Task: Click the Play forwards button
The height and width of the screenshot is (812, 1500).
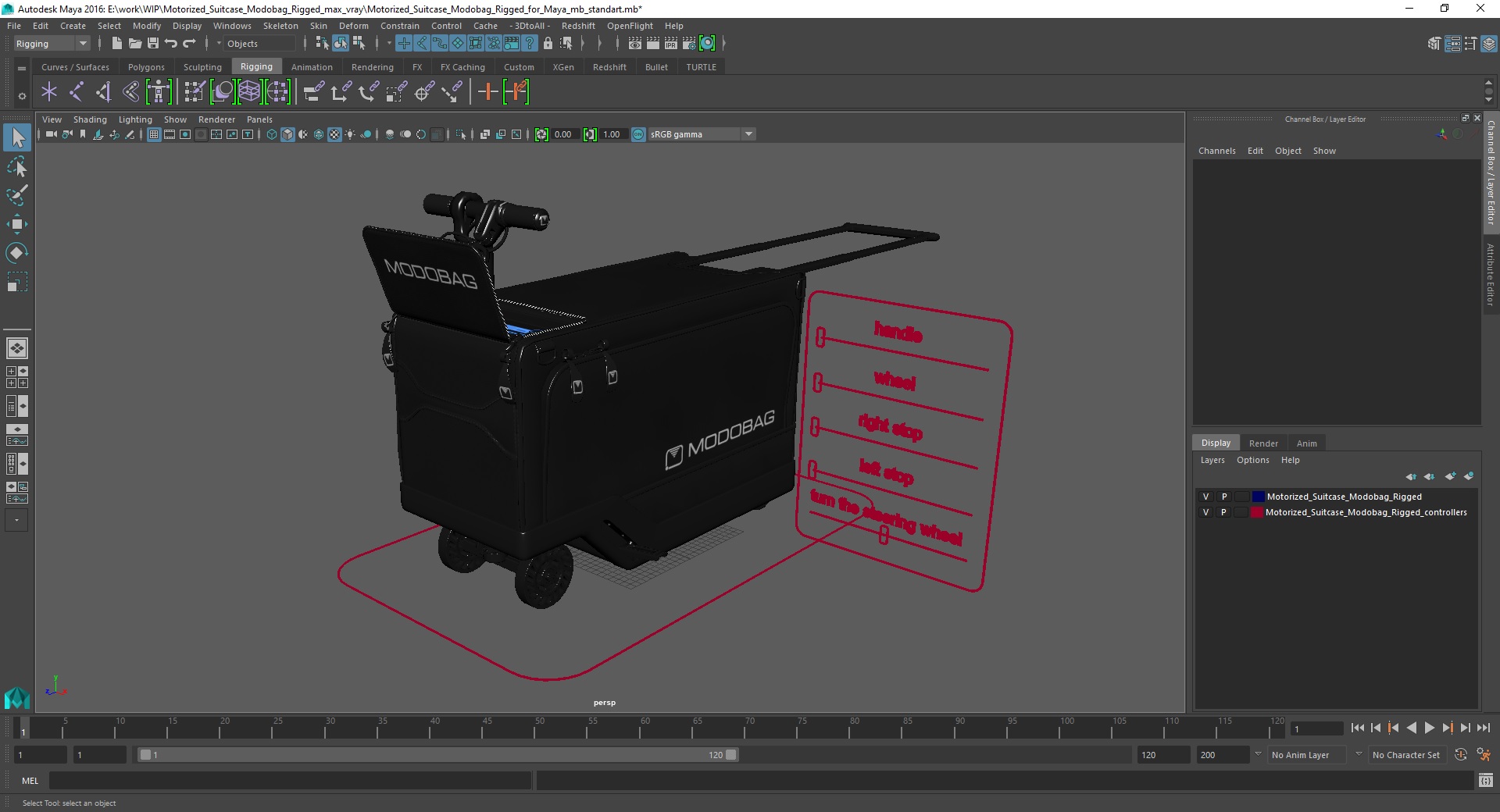Action: pyautogui.click(x=1429, y=728)
